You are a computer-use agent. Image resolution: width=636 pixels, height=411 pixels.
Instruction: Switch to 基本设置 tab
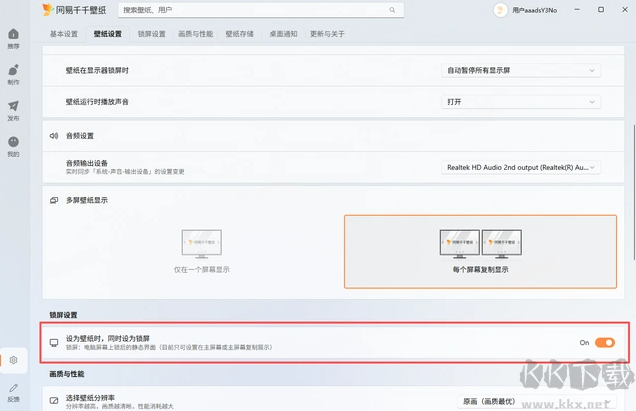pos(64,34)
